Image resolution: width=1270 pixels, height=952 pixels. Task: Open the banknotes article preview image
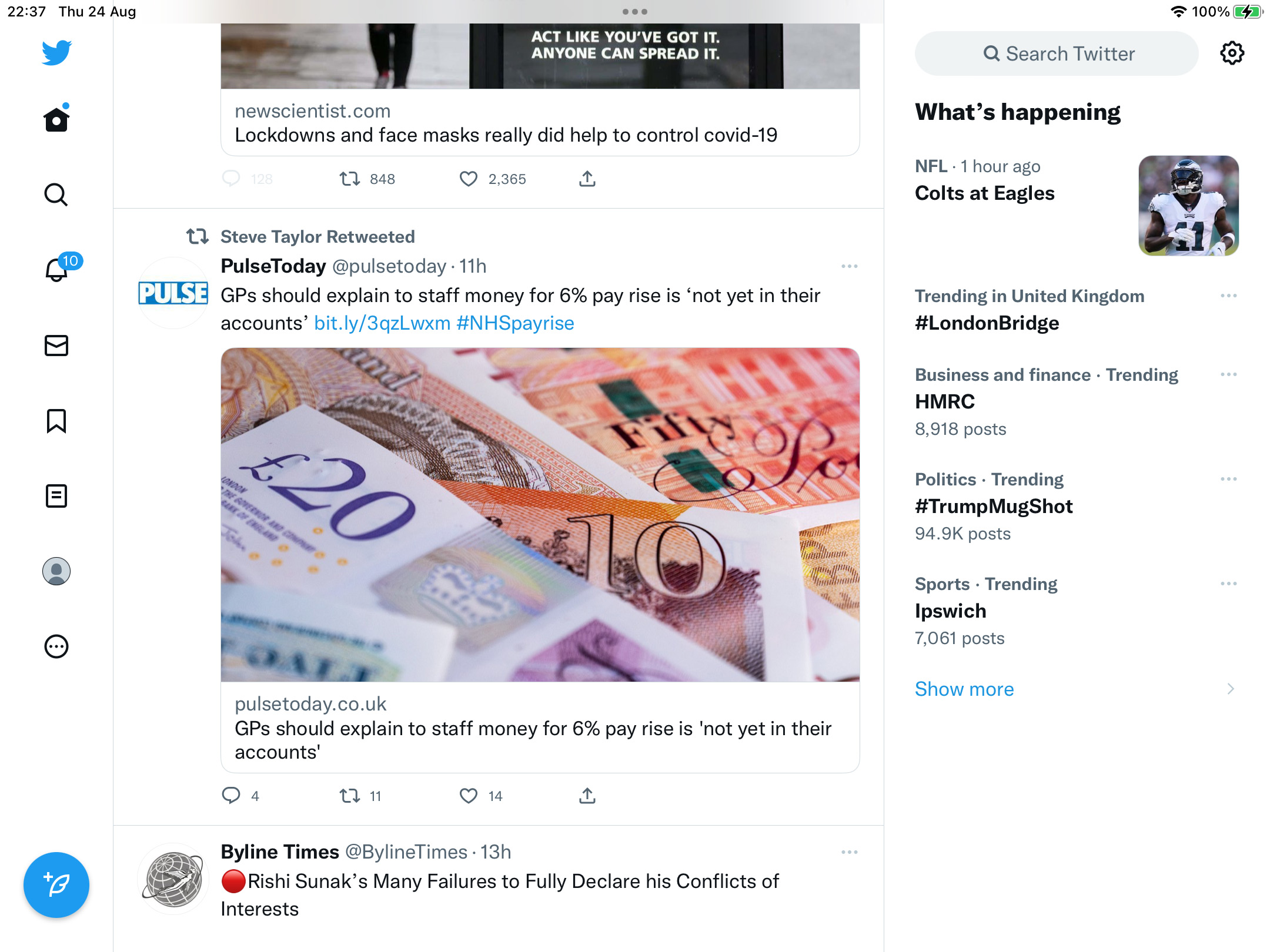click(x=540, y=515)
